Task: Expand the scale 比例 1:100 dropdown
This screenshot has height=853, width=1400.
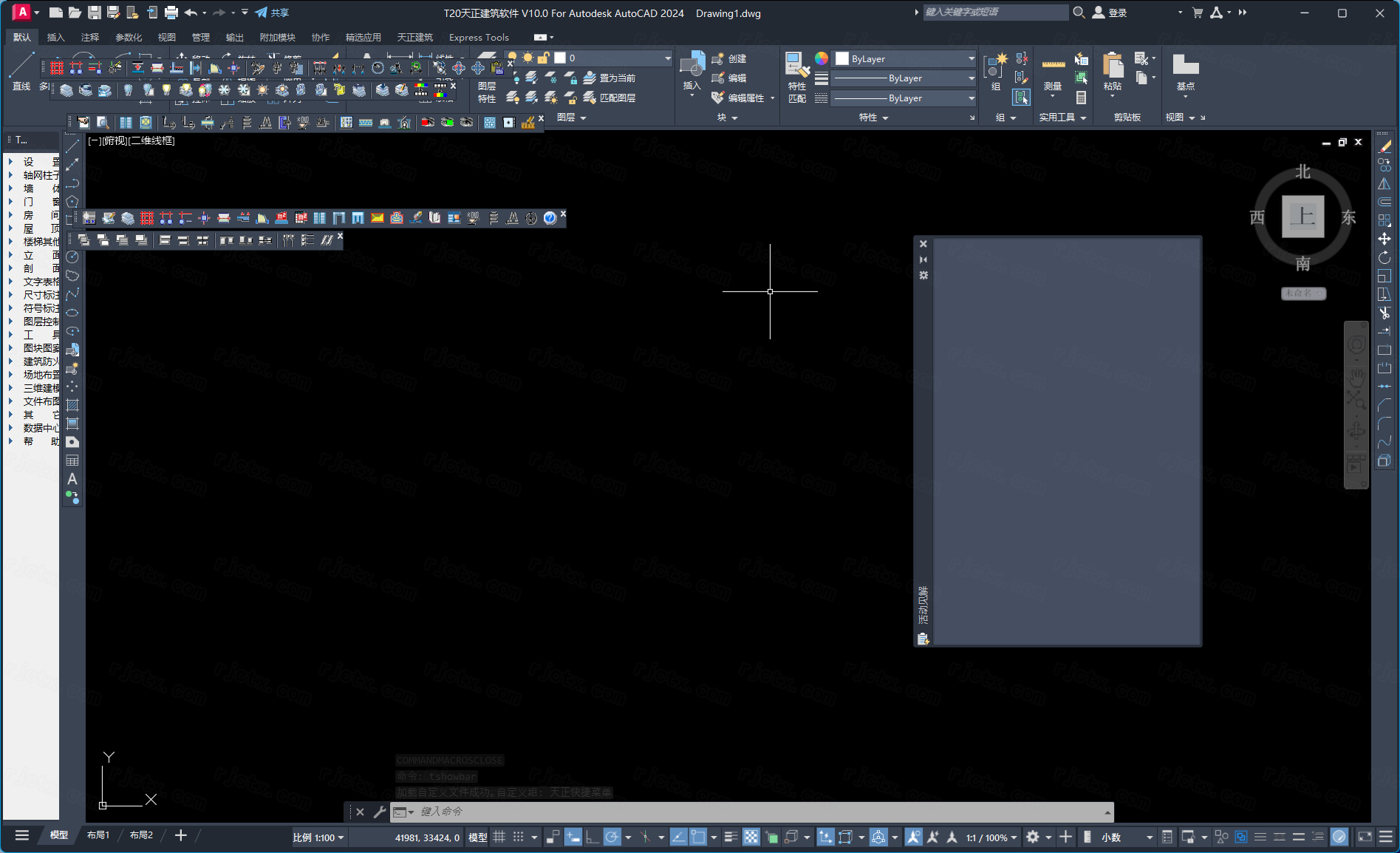Action: 318,837
